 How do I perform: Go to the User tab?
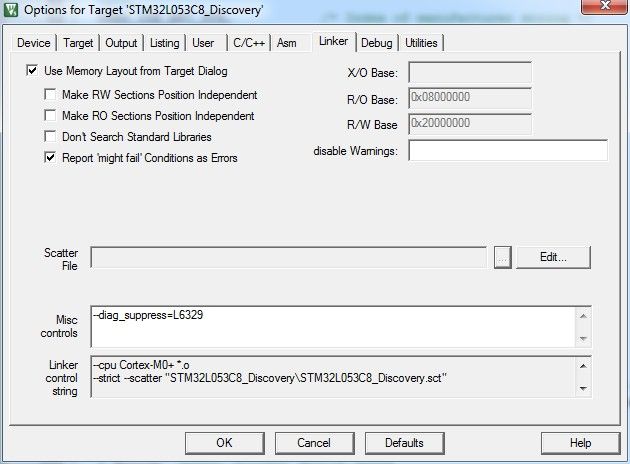point(203,43)
